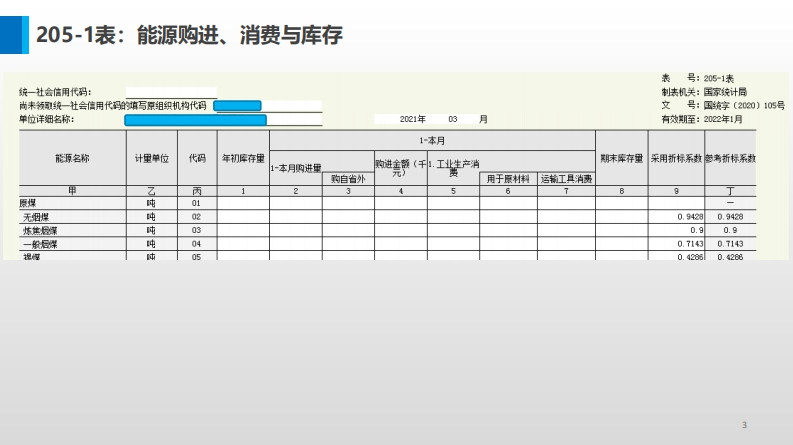This screenshot has height=445, width=793.
Task: Click the 运输工具消费 sub-header cell
Action: point(566,179)
